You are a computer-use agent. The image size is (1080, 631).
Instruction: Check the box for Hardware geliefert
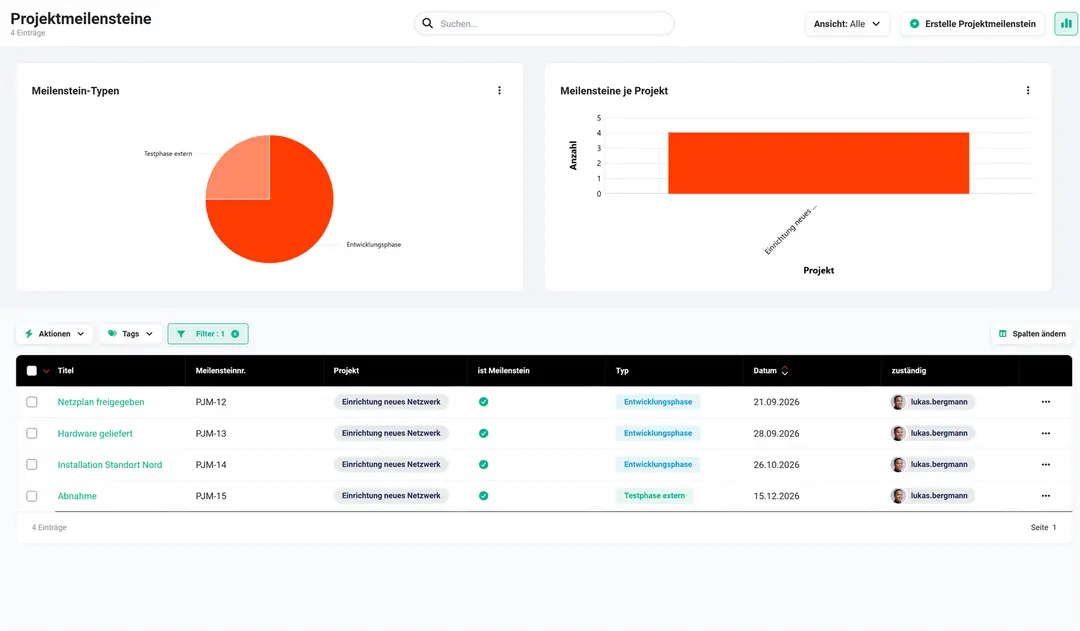tap(32, 433)
